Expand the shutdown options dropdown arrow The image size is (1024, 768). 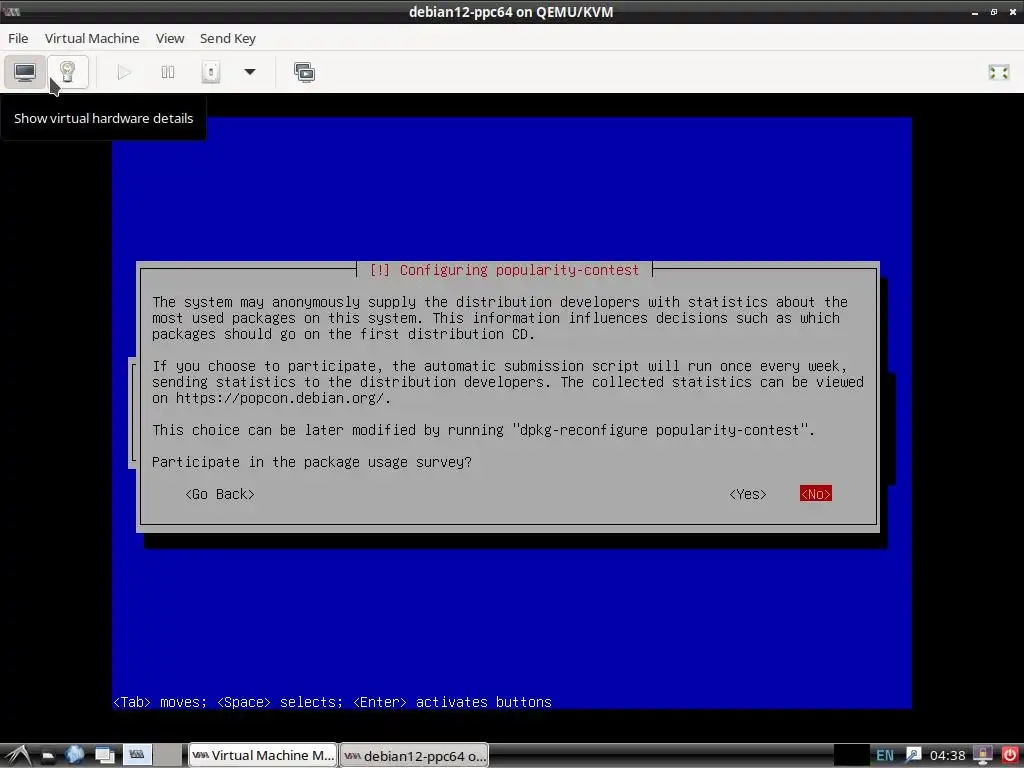pos(249,72)
